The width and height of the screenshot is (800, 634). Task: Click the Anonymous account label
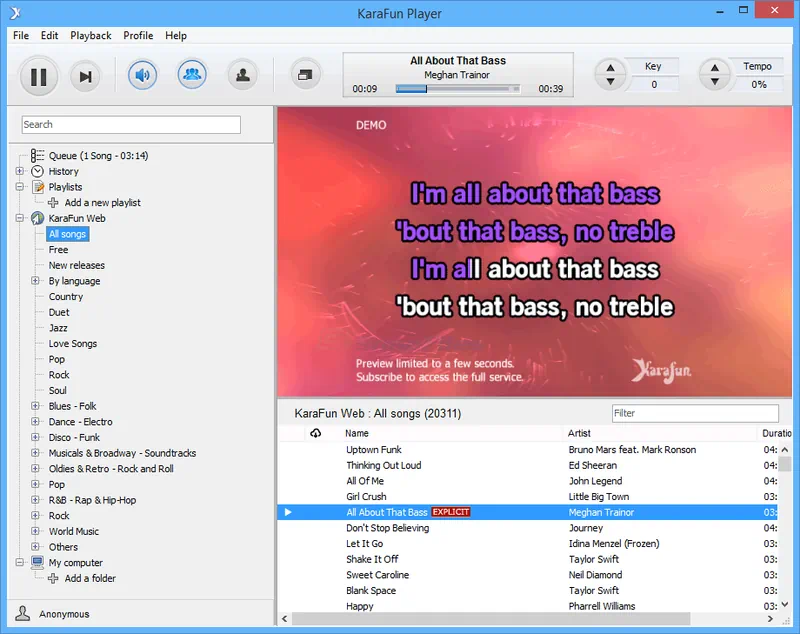click(64, 614)
